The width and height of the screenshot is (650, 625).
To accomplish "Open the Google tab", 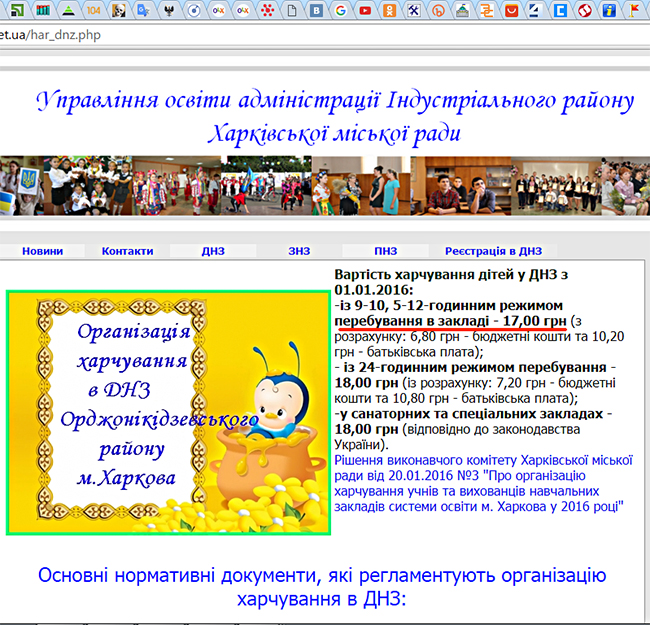I will 341,10.
